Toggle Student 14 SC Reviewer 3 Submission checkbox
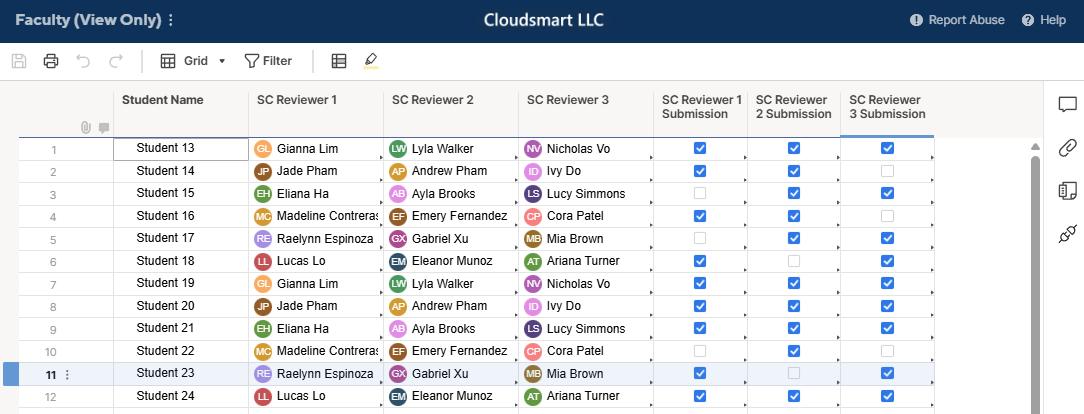The width and height of the screenshot is (1084, 414). pos(888,171)
